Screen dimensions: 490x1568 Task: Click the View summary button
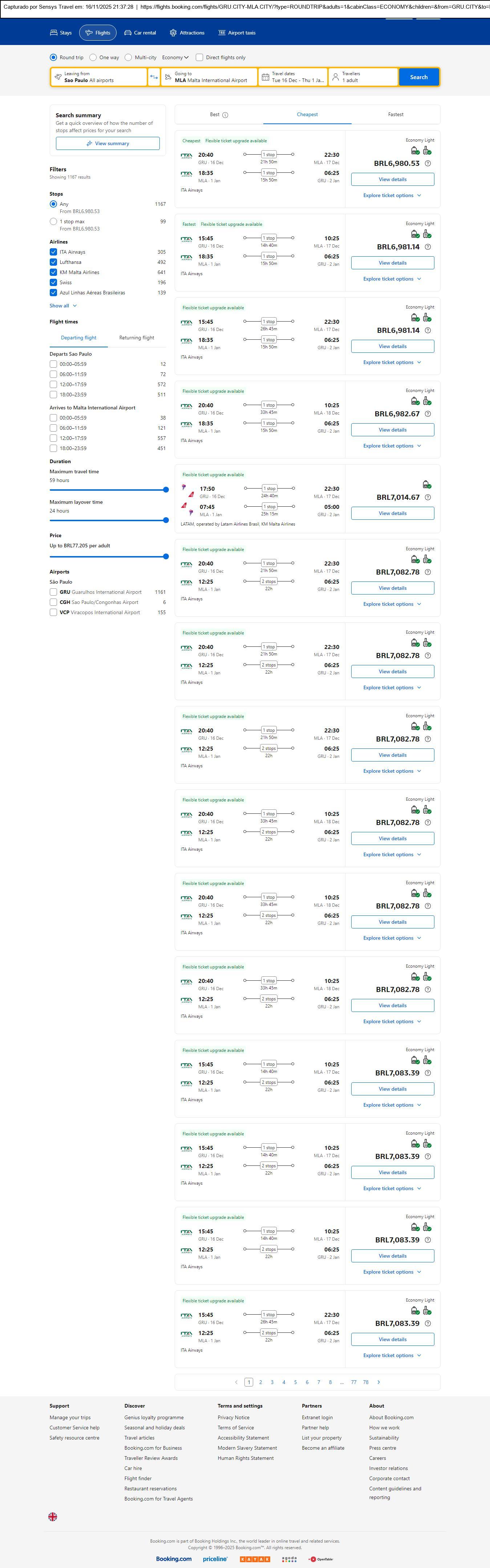[x=108, y=144]
